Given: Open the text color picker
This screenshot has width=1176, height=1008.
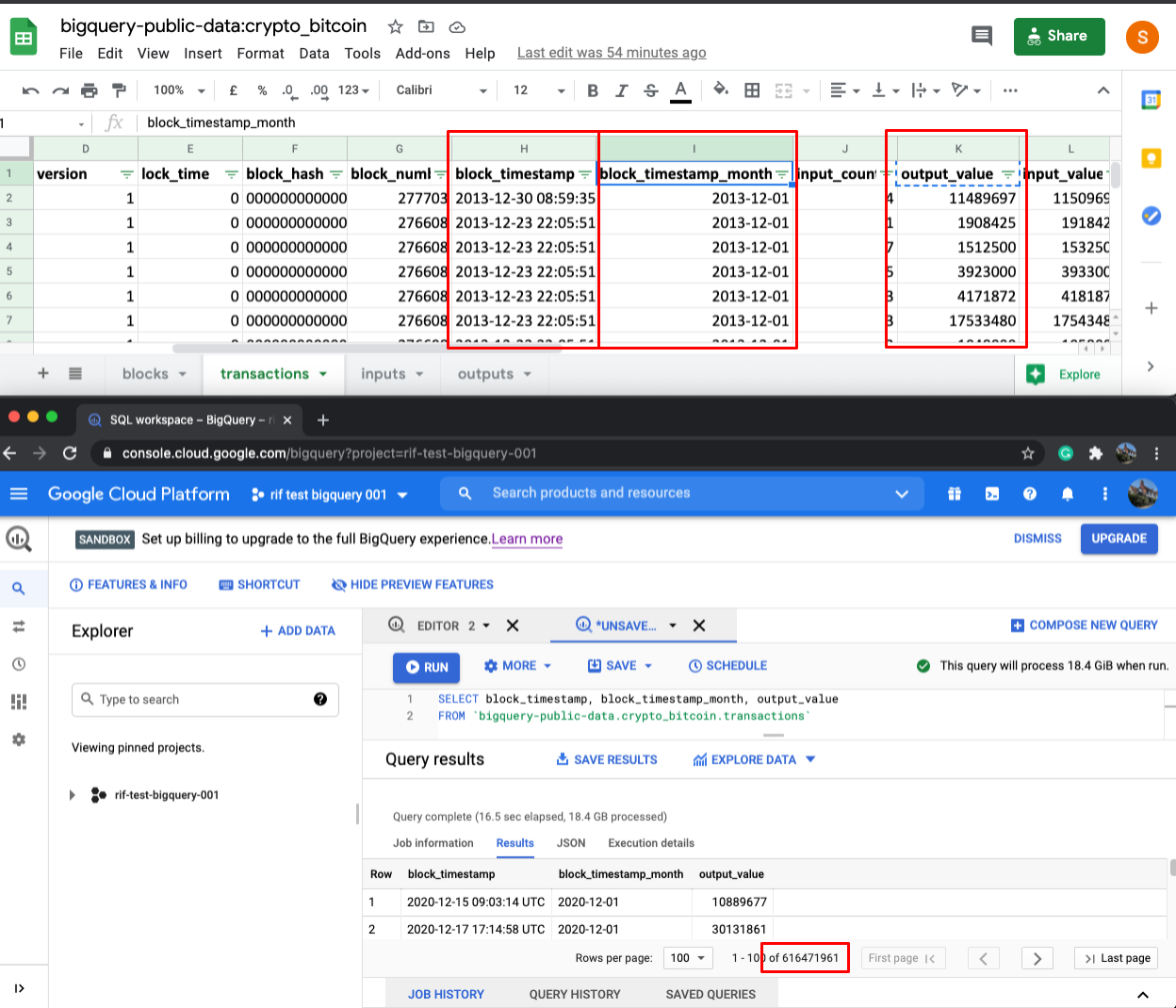Looking at the screenshot, I should (680, 90).
